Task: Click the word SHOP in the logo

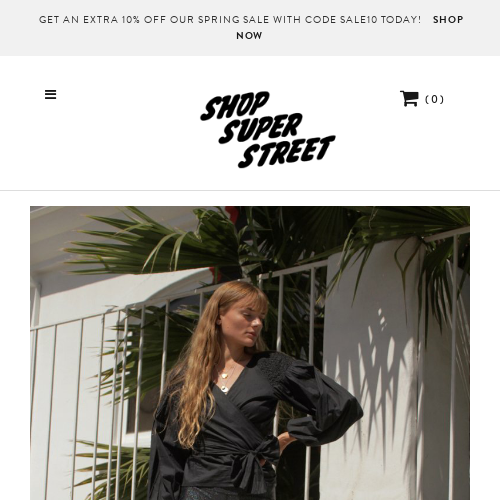Action: (x=235, y=105)
